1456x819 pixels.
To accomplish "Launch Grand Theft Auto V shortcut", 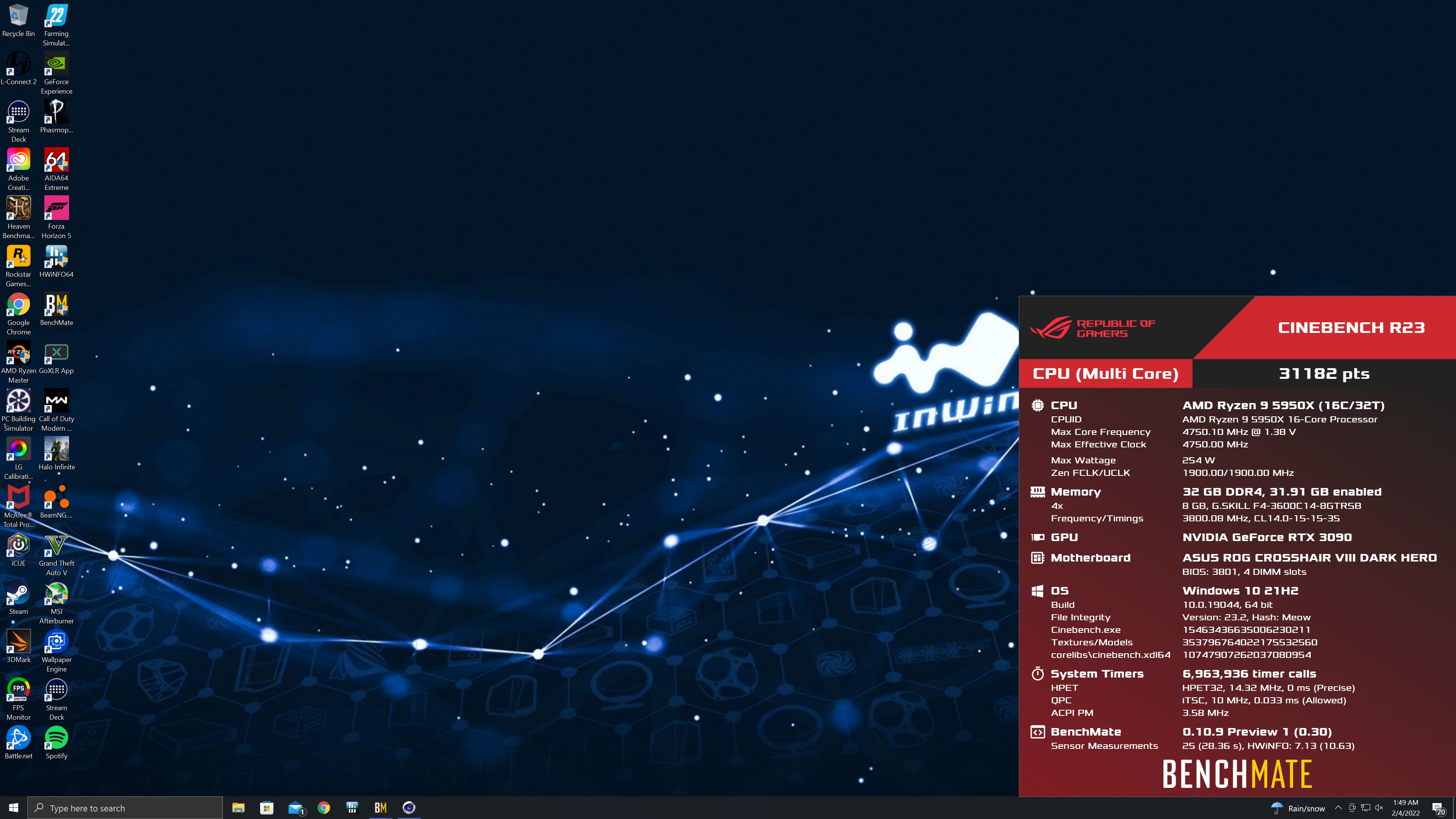I will (56, 554).
